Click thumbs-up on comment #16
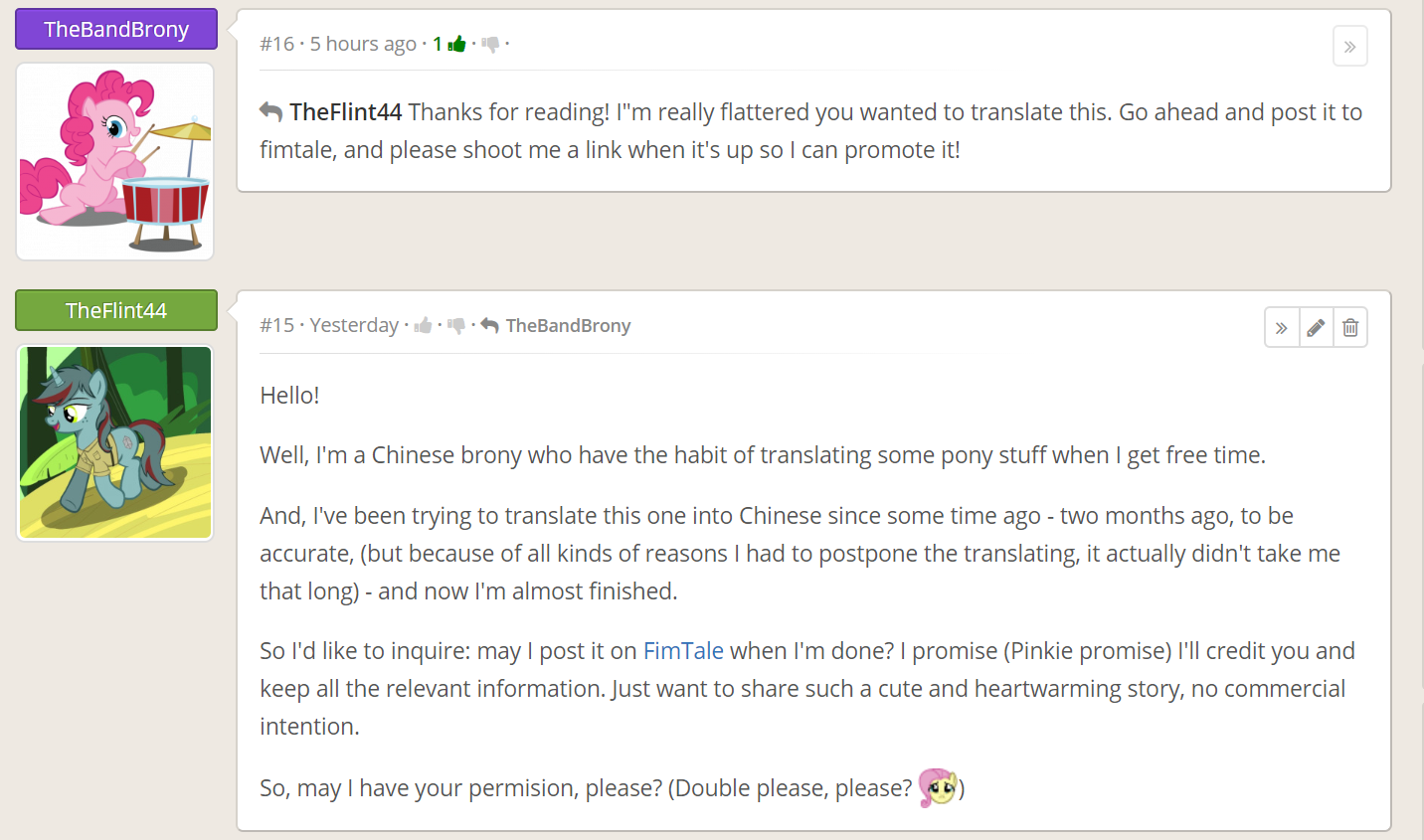This screenshot has width=1424, height=840. [456, 44]
